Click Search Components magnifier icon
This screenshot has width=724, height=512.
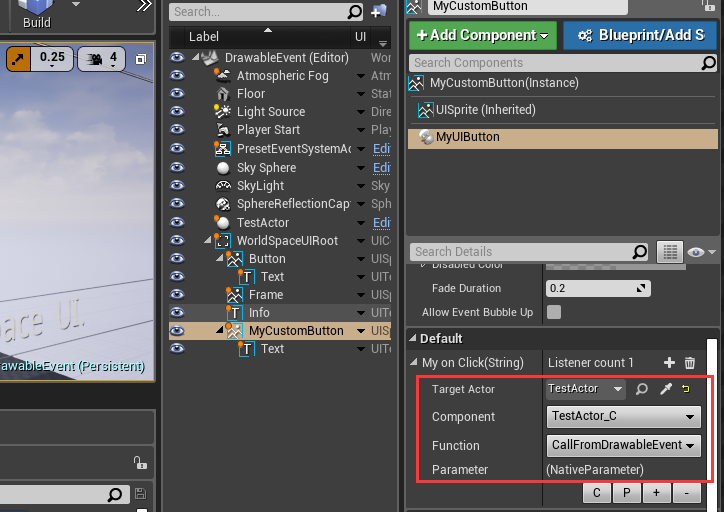pos(708,62)
